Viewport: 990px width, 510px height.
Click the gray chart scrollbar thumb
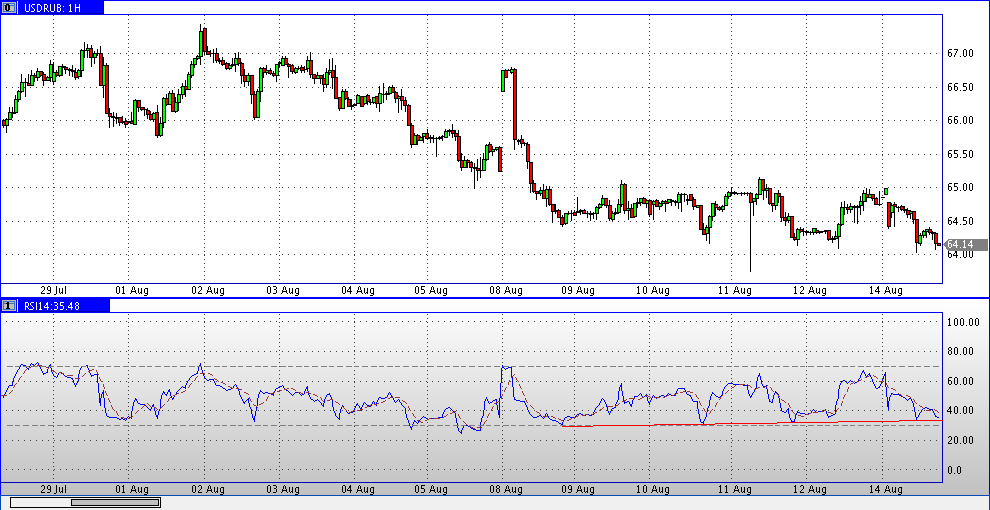[x=115, y=502]
